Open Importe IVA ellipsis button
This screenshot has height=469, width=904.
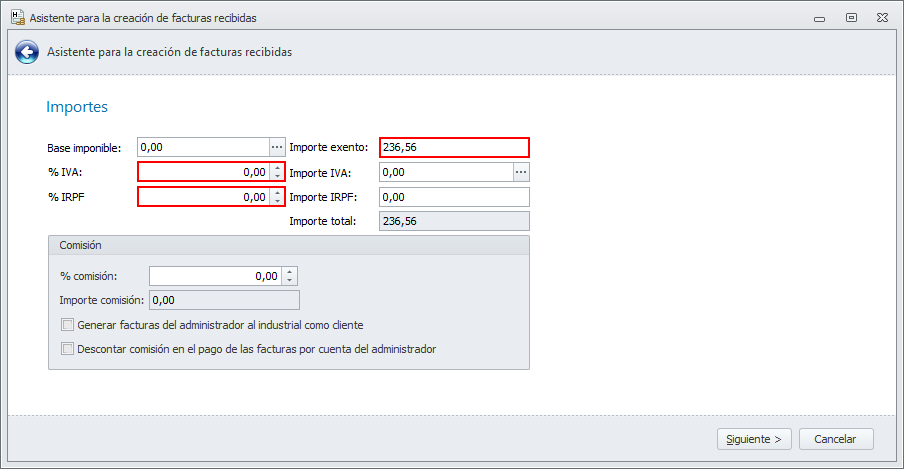520,172
